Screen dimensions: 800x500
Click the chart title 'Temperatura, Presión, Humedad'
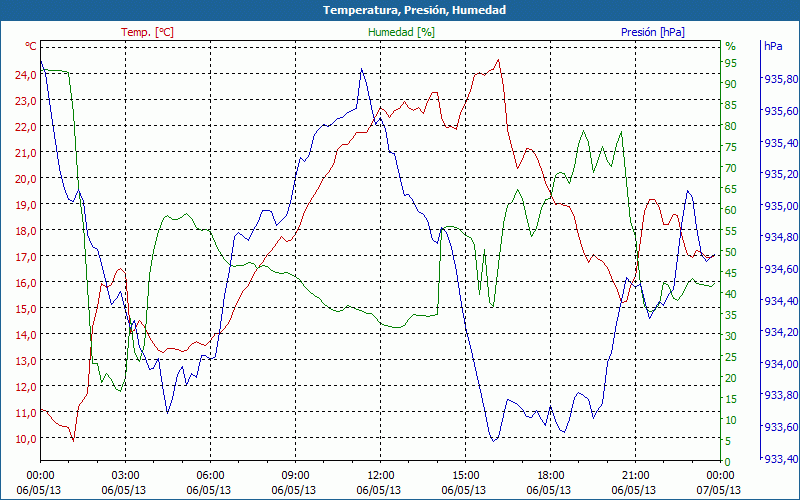click(414, 10)
